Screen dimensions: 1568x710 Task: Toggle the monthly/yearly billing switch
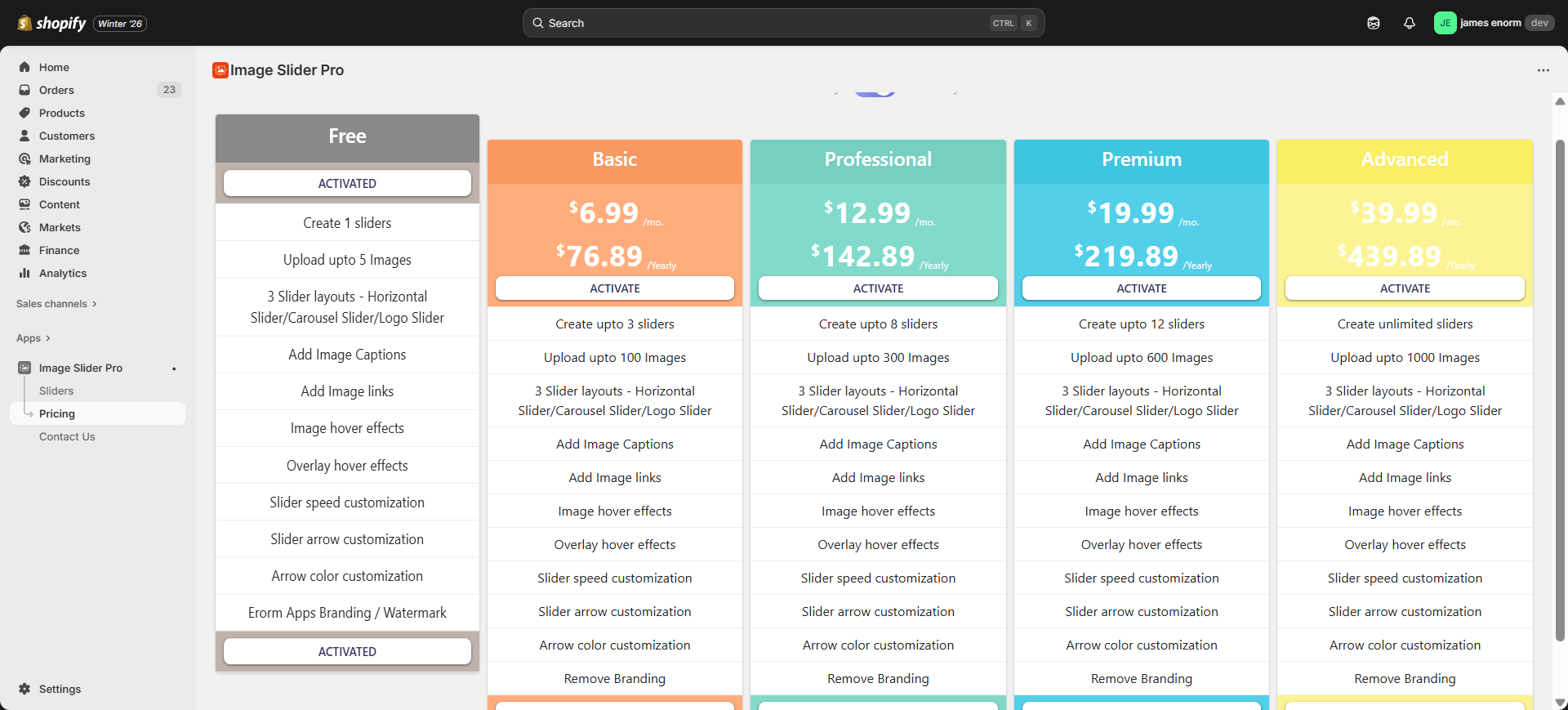[x=875, y=92]
